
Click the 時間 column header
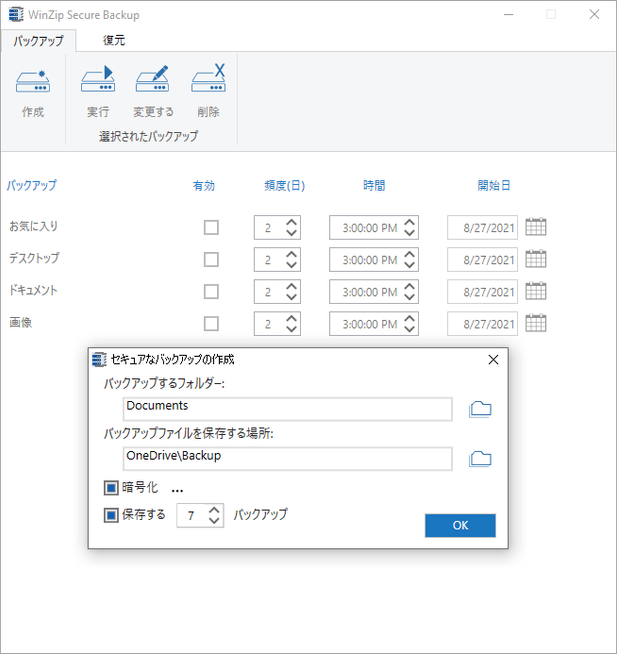pyautogui.click(x=374, y=185)
